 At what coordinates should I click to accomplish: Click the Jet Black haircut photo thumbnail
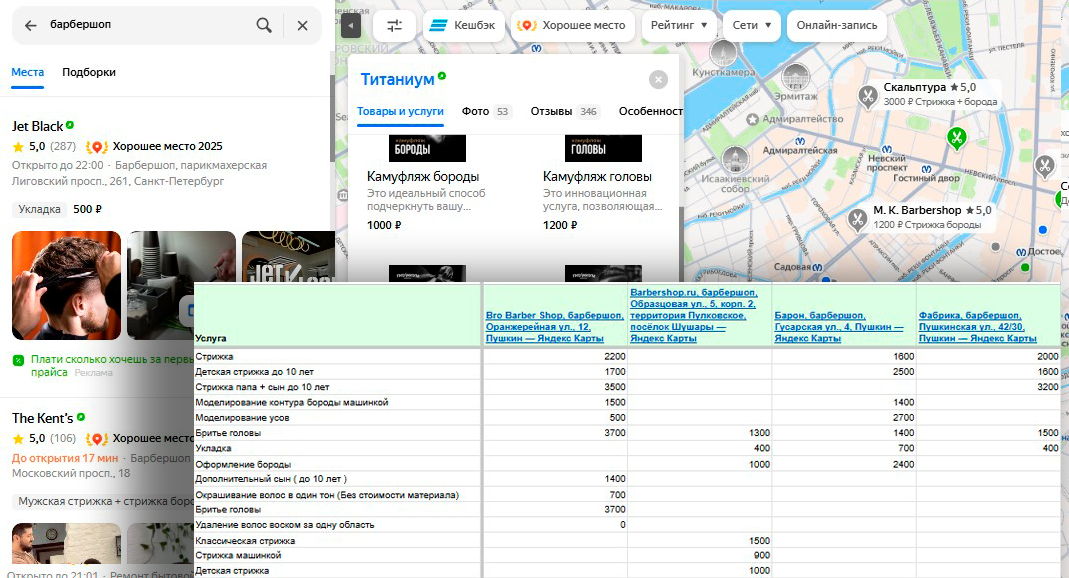[x=66, y=285]
